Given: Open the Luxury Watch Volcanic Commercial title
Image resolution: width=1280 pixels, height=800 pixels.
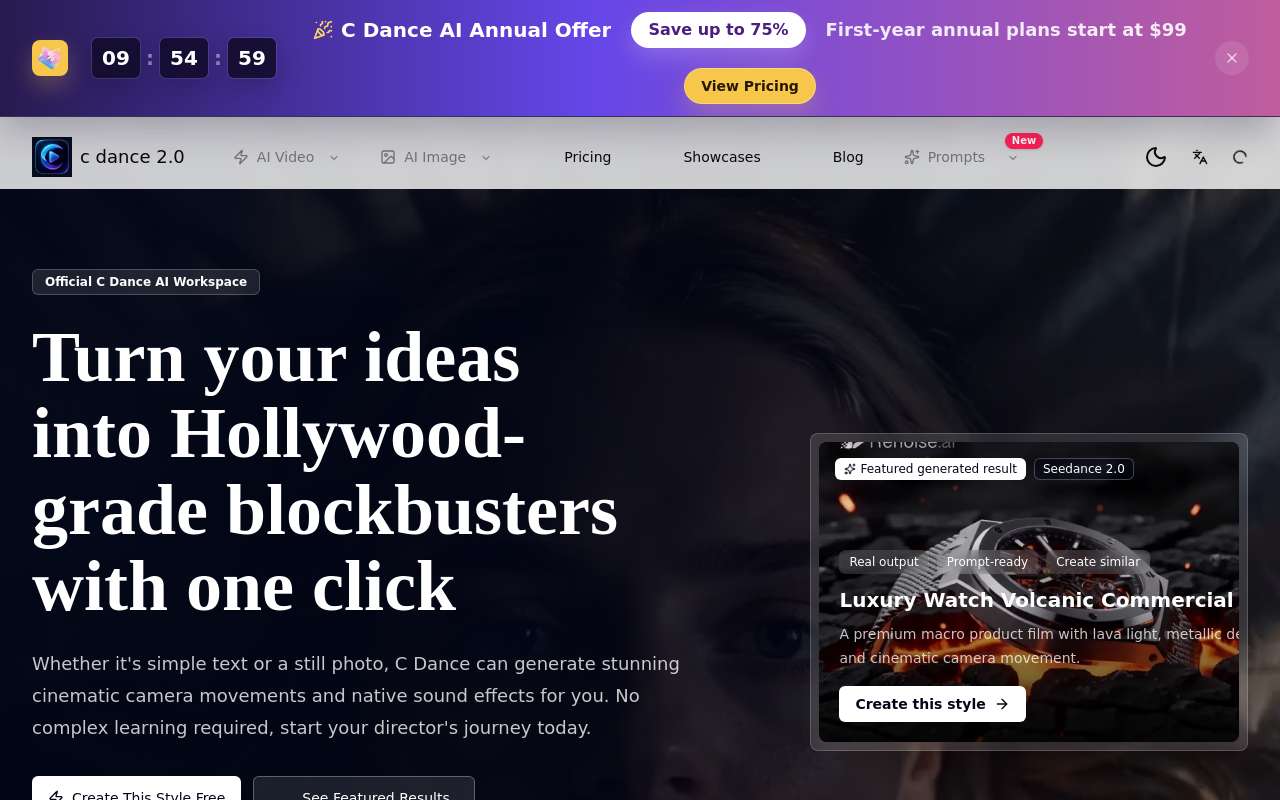Looking at the screenshot, I should 1036,600.
